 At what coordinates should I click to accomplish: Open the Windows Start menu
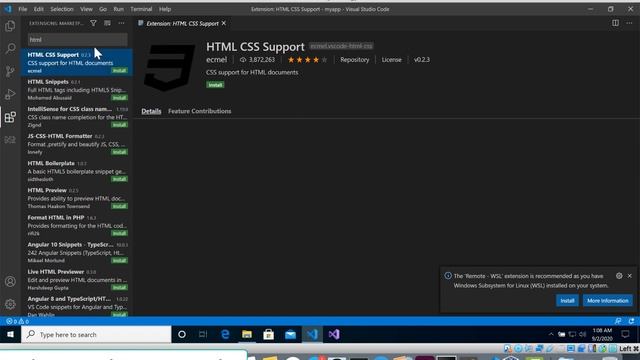point(10,335)
